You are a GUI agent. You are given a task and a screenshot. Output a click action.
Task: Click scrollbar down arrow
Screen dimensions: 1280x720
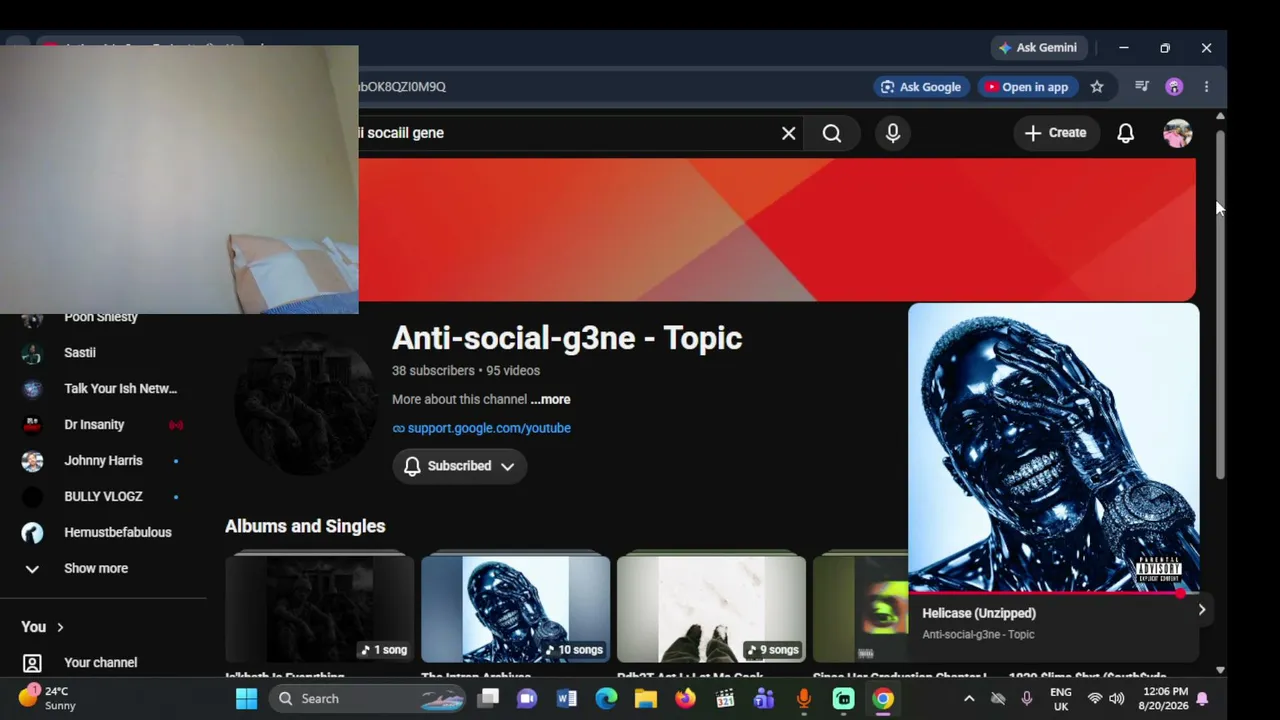[x=1220, y=670]
